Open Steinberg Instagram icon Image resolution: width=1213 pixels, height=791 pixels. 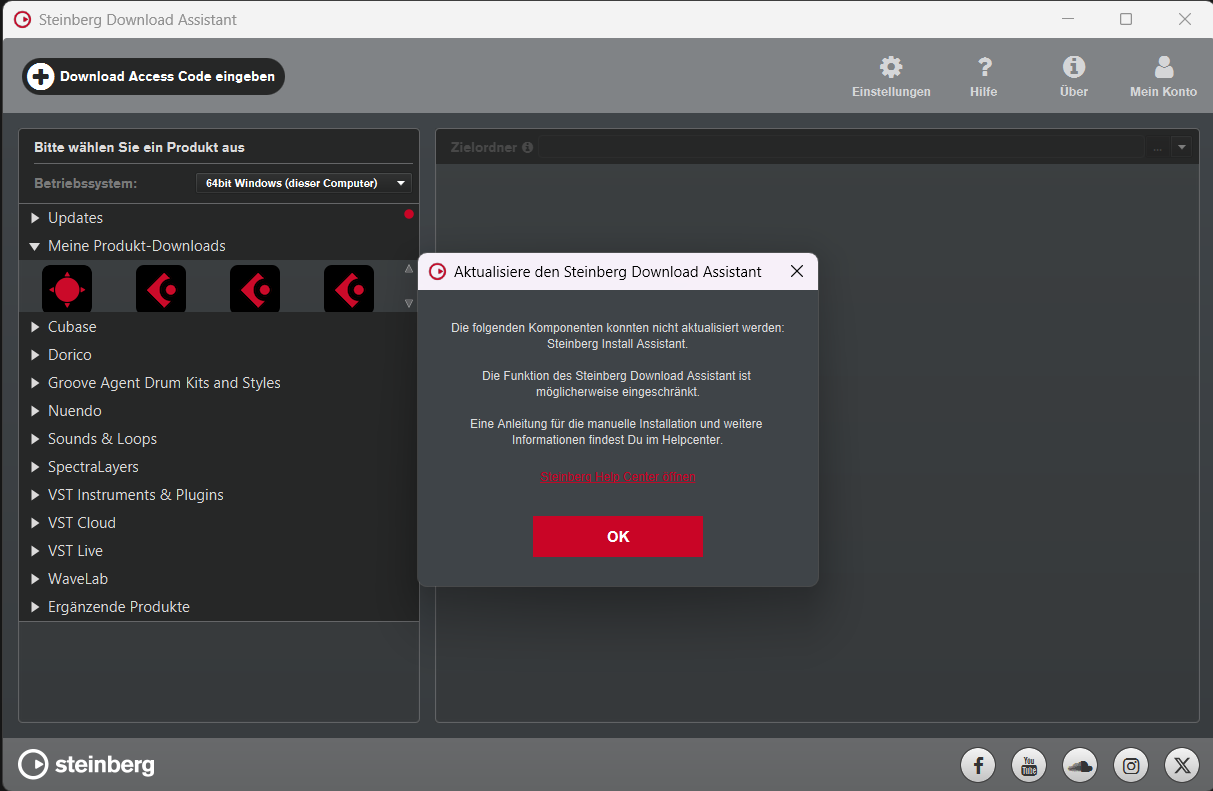click(x=1131, y=766)
